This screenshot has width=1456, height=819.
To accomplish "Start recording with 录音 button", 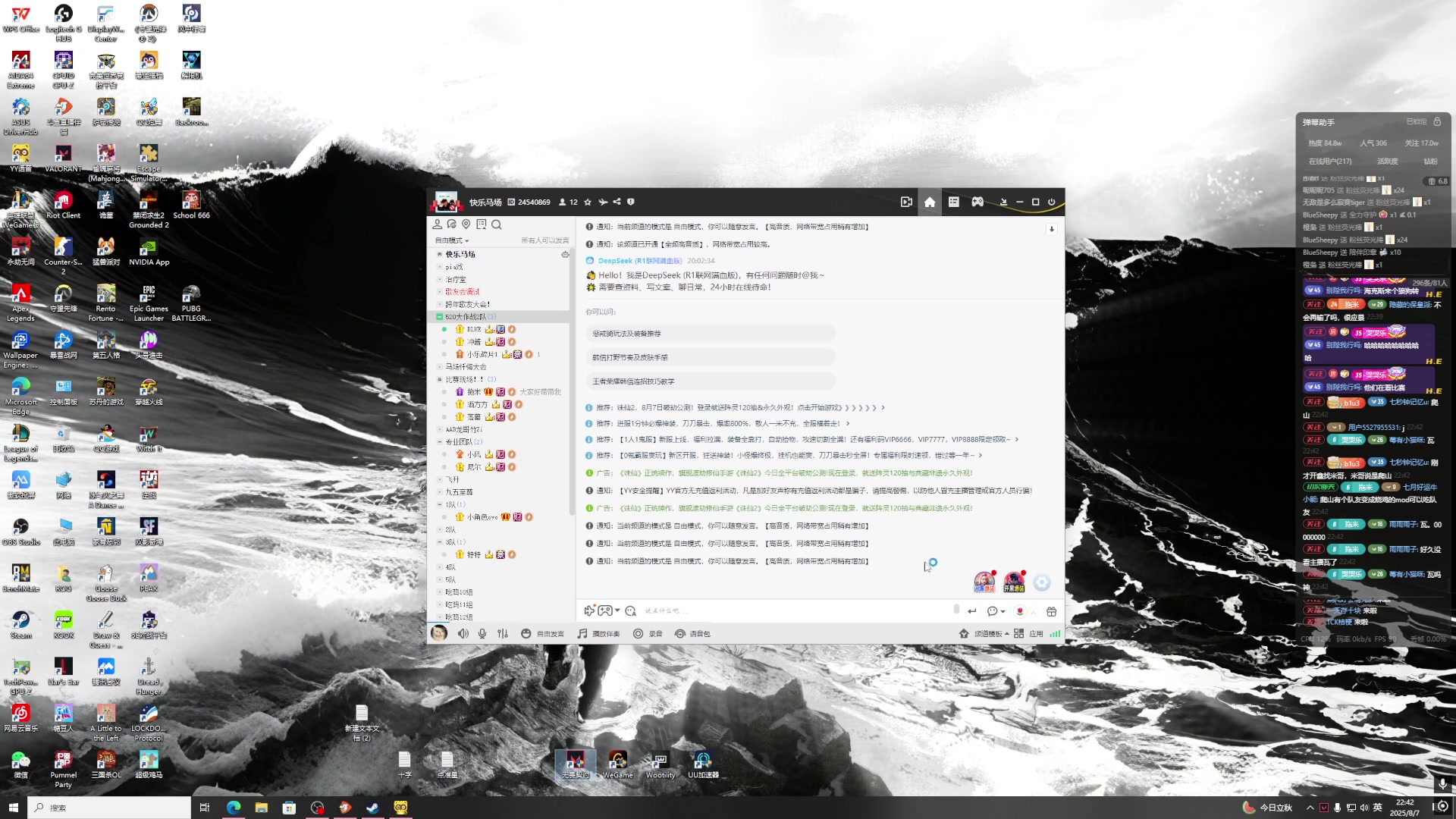I will click(x=648, y=633).
